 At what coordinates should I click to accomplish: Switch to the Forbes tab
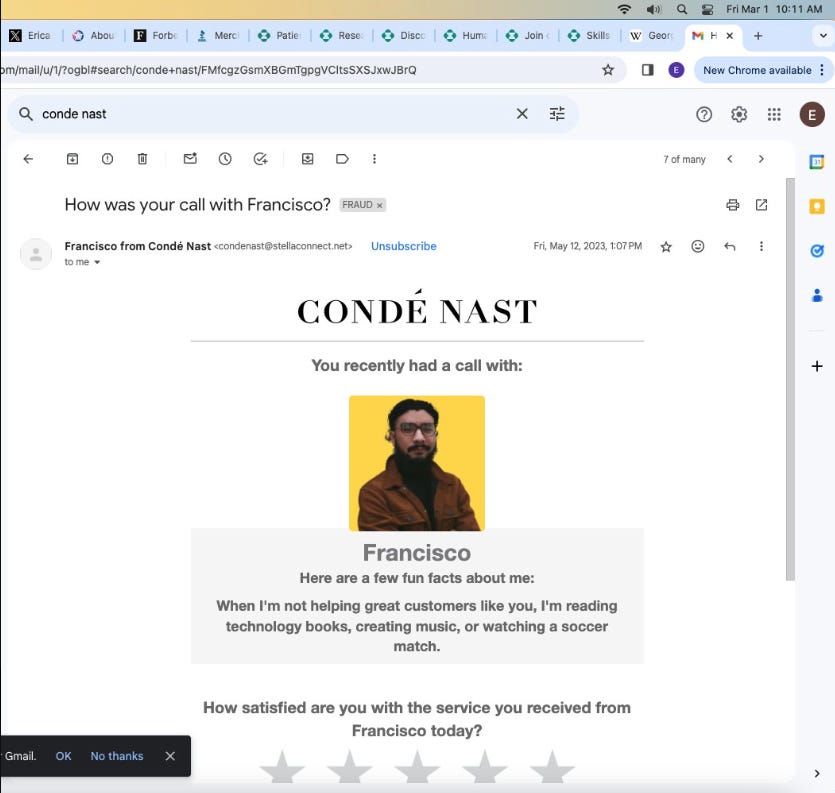pos(155,36)
